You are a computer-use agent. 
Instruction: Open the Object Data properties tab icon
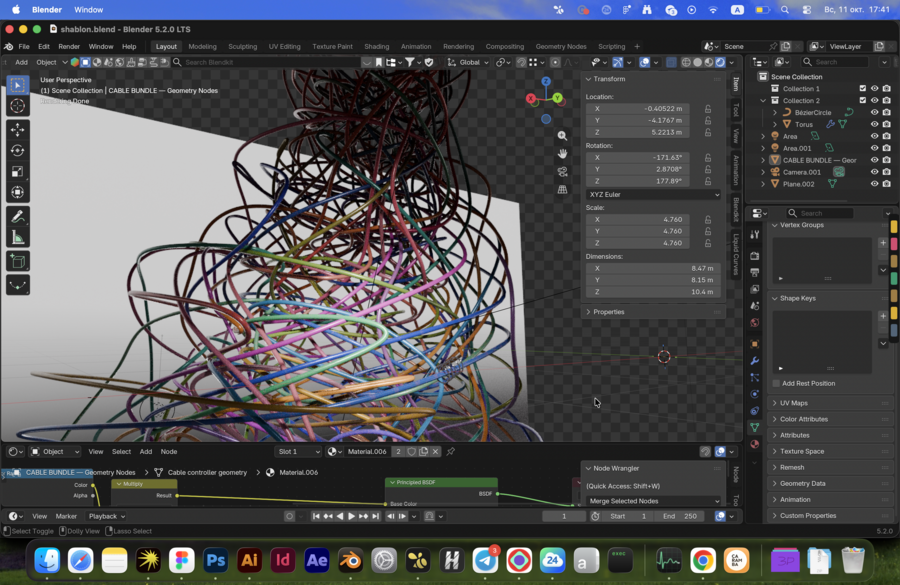(755, 427)
